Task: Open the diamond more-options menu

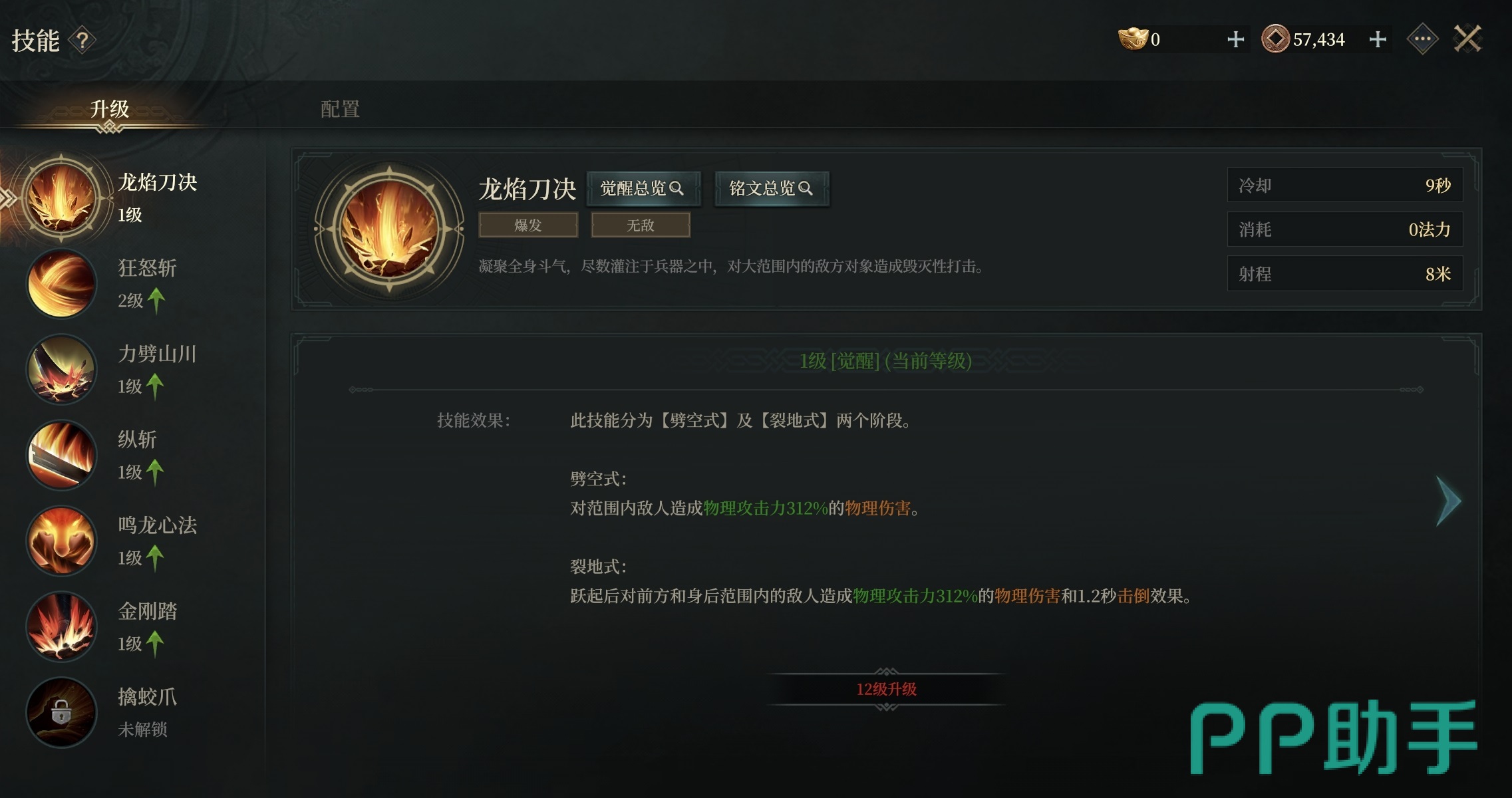Action: [x=1422, y=39]
